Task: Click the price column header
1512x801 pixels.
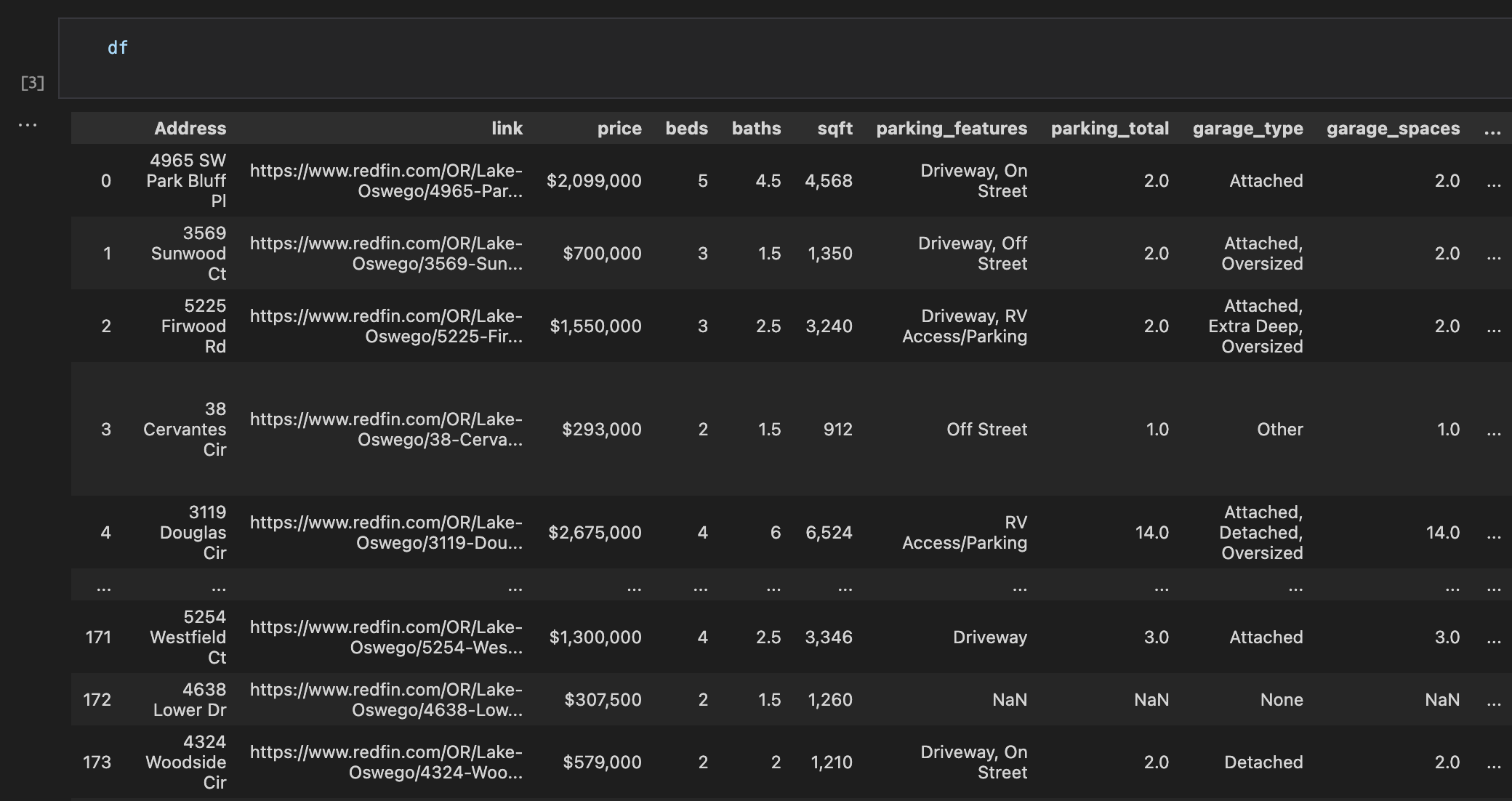Action: [619, 128]
